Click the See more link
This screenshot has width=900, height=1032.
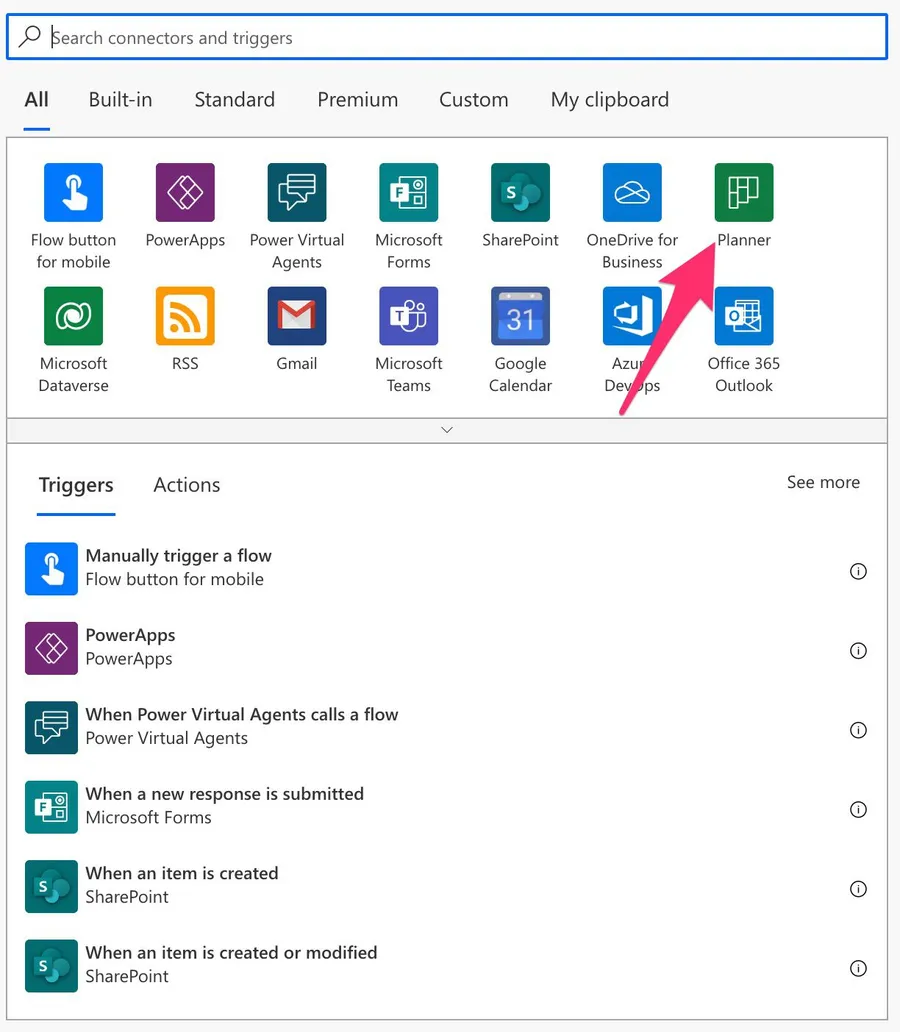[822, 482]
